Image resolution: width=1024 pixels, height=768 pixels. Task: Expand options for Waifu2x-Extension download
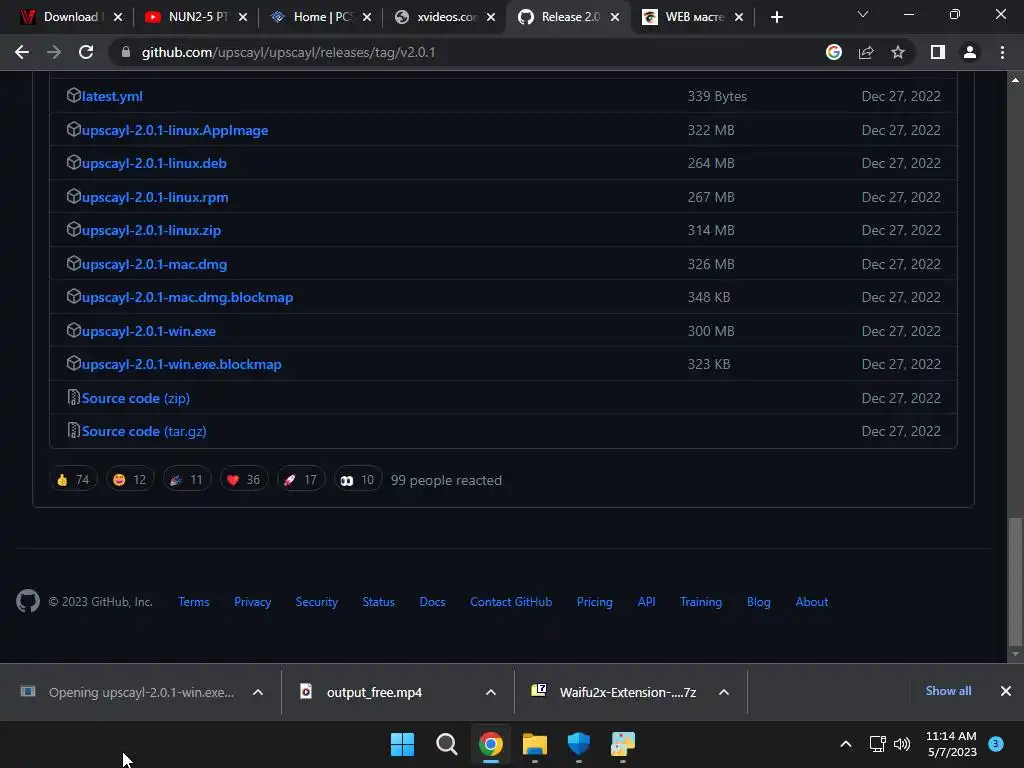(x=724, y=692)
